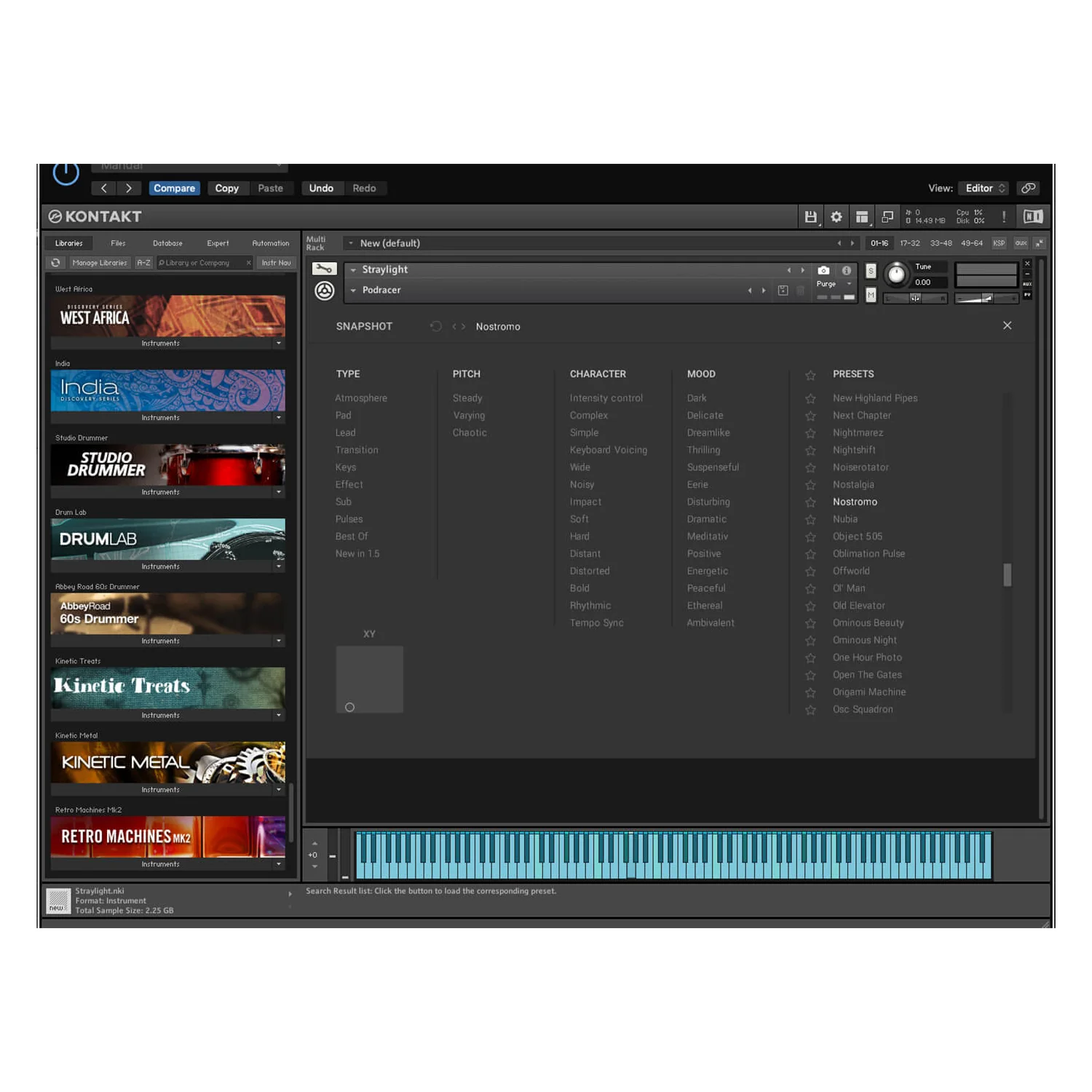This screenshot has height=1092, width=1092.
Task: Click the link chain icon beside Editor
Action: click(x=1028, y=189)
